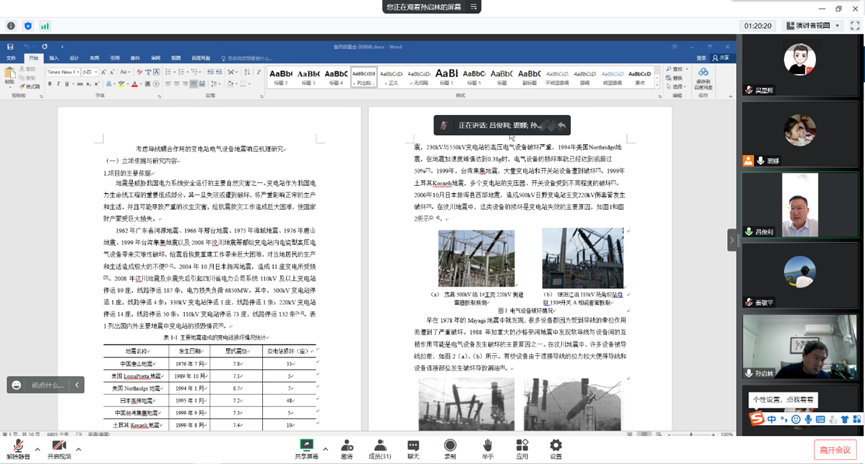Click the 共享屏幕 share screen icon
Viewport: 865px width, 464px height.
coord(306,445)
